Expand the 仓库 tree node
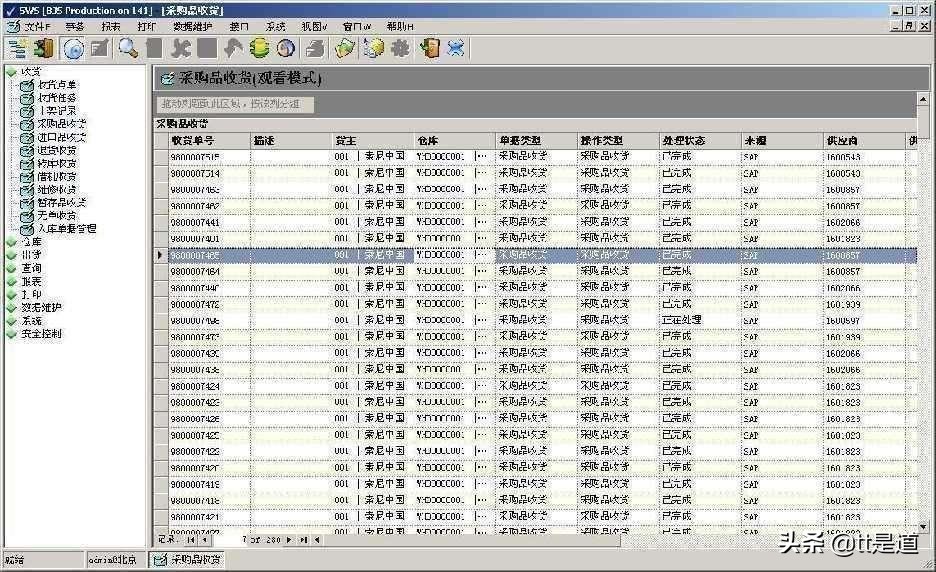 pos(11,242)
